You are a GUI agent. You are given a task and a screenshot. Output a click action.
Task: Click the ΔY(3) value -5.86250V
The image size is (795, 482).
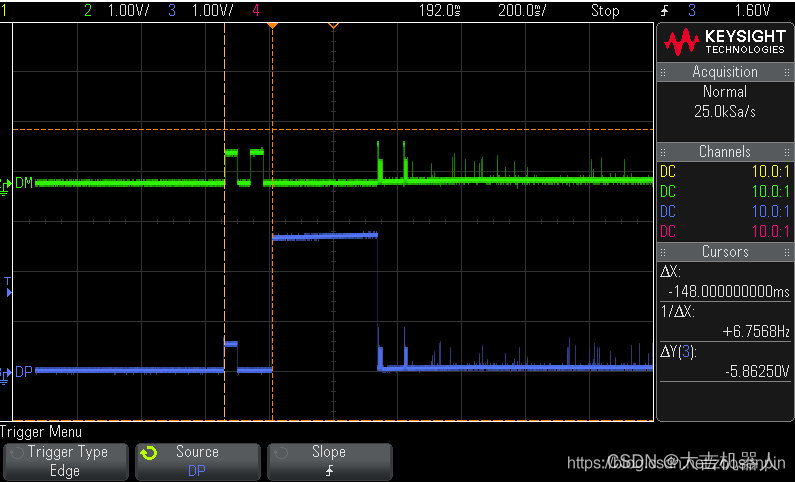pyautogui.click(x=757, y=372)
